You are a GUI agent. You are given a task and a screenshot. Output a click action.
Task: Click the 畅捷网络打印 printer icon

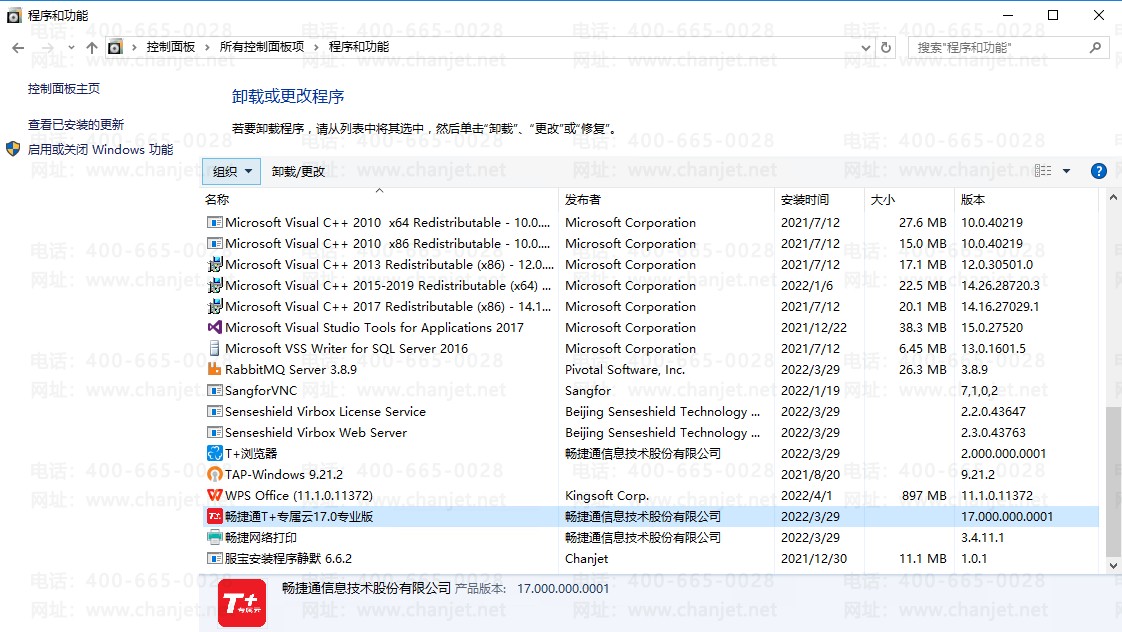click(215, 537)
